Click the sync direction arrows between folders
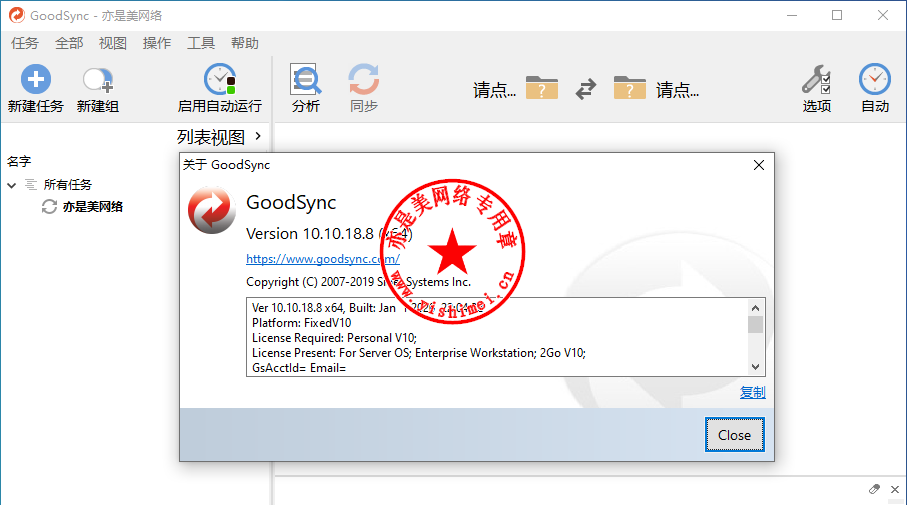This screenshot has width=907, height=505. click(x=586, y=89)
